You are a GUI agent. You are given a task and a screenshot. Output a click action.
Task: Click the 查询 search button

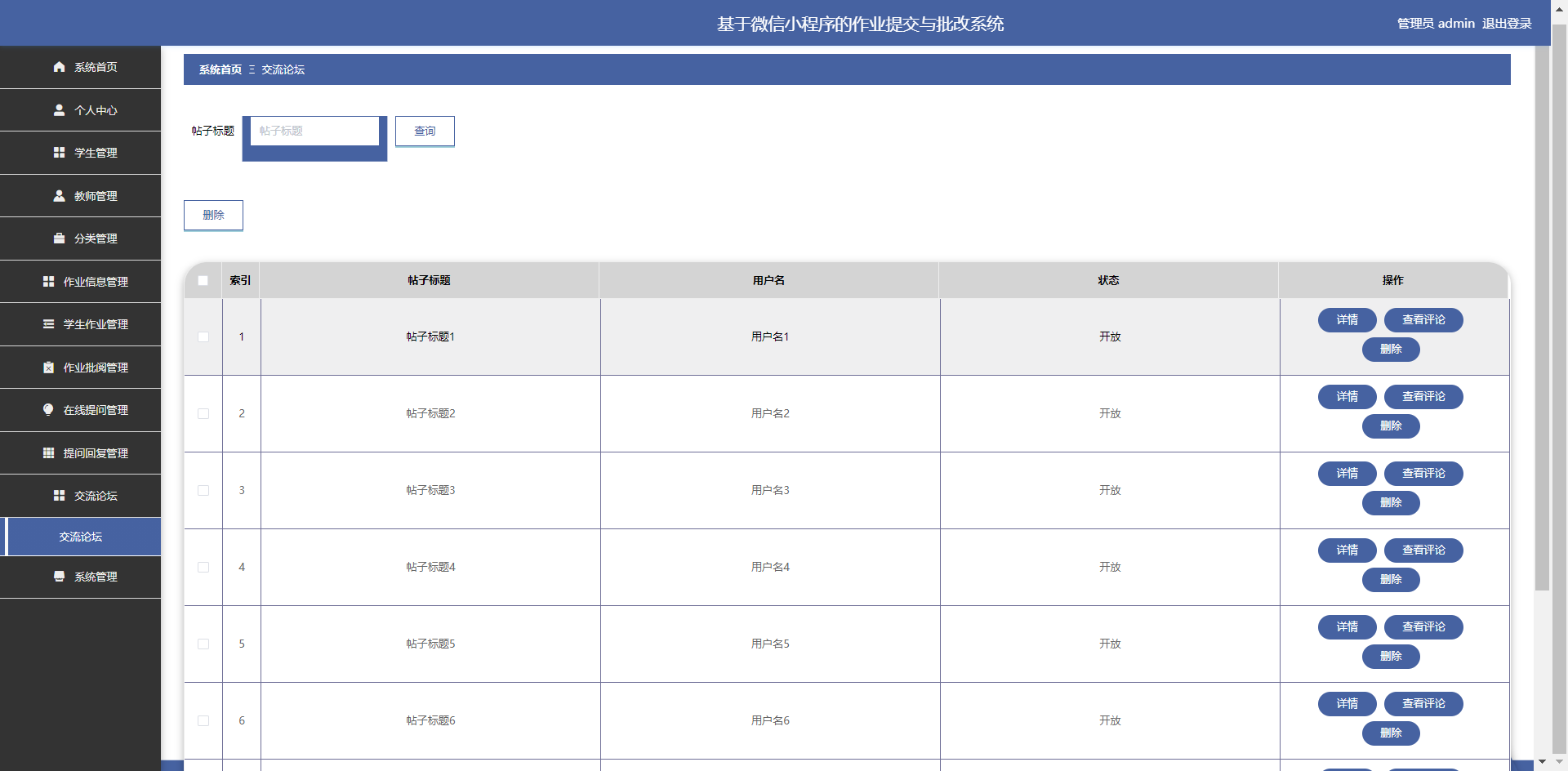(x=425, y=131)
